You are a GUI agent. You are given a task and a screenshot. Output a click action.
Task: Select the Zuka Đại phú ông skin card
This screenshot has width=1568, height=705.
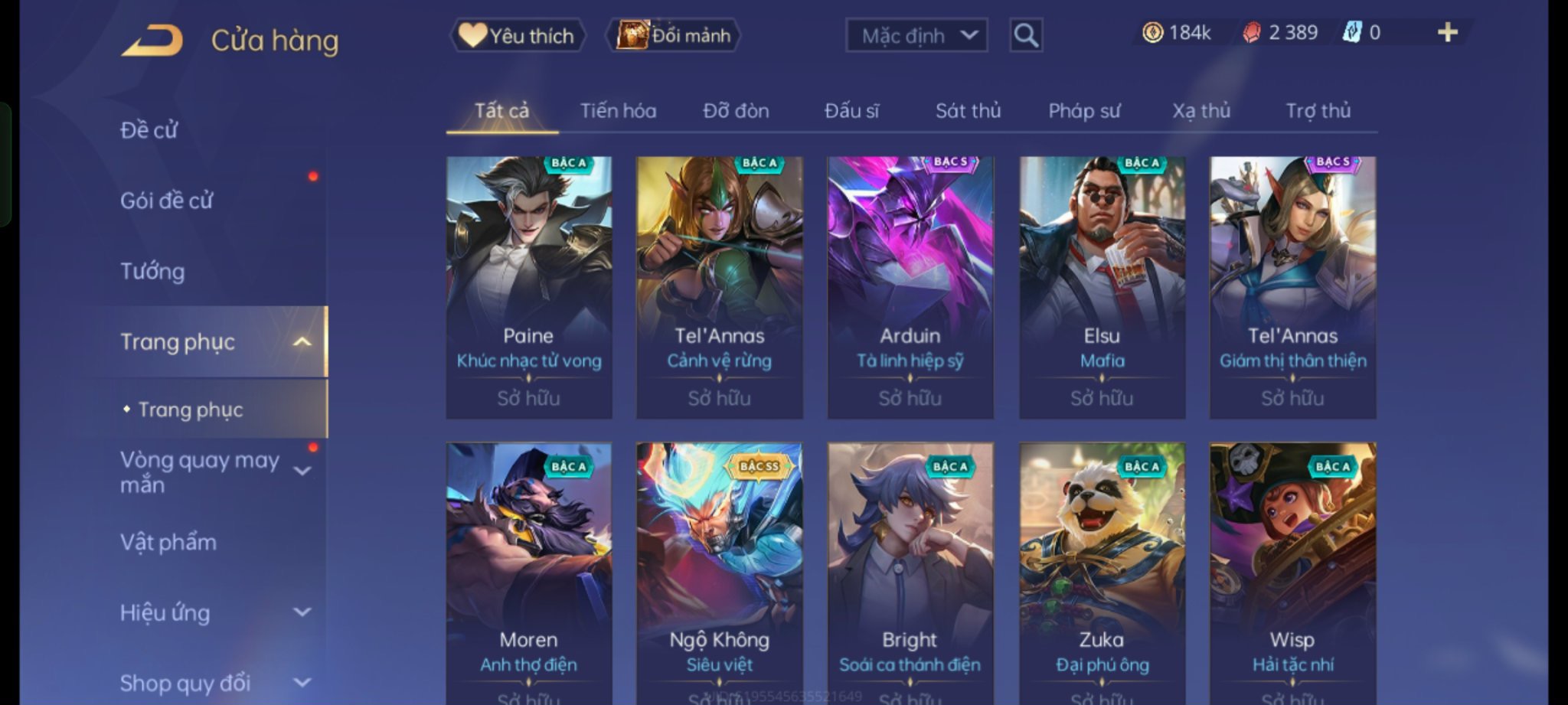point(1102,574)
